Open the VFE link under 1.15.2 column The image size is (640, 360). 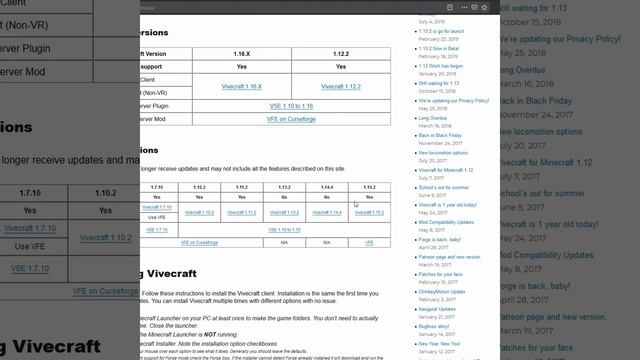(x=369, y=242)
